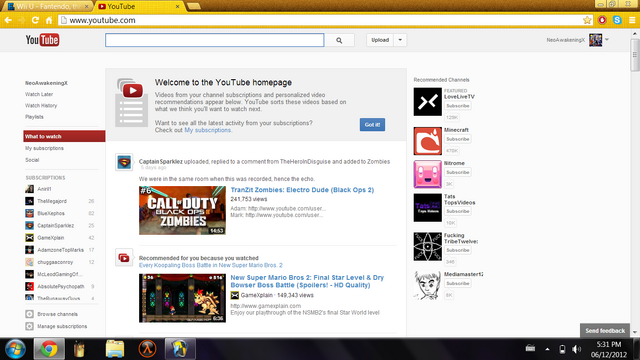Dismiss the welcome box with Got it!
640x360 pixels.
[372, 125]
